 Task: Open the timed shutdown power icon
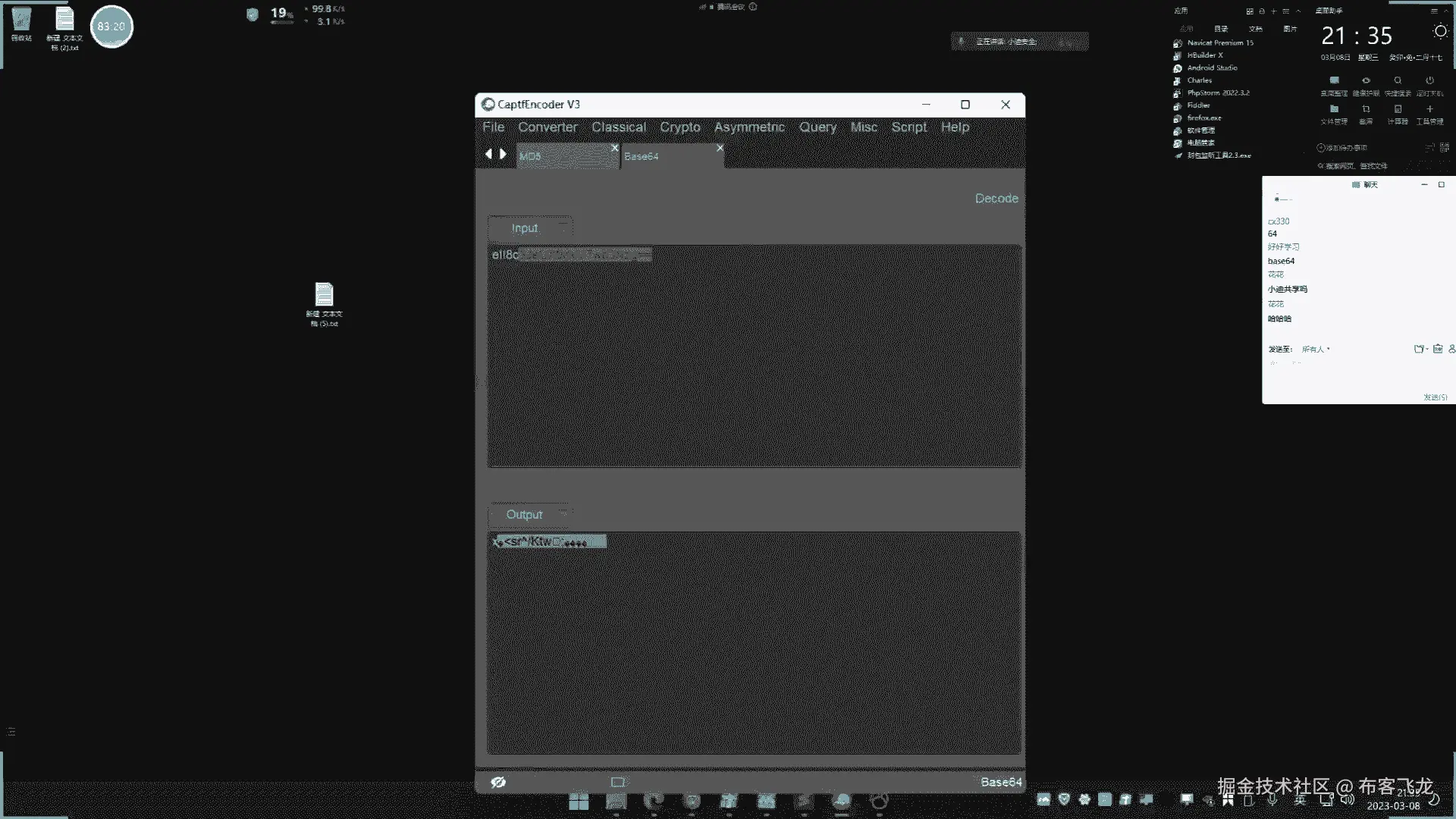pos(1429,81)
